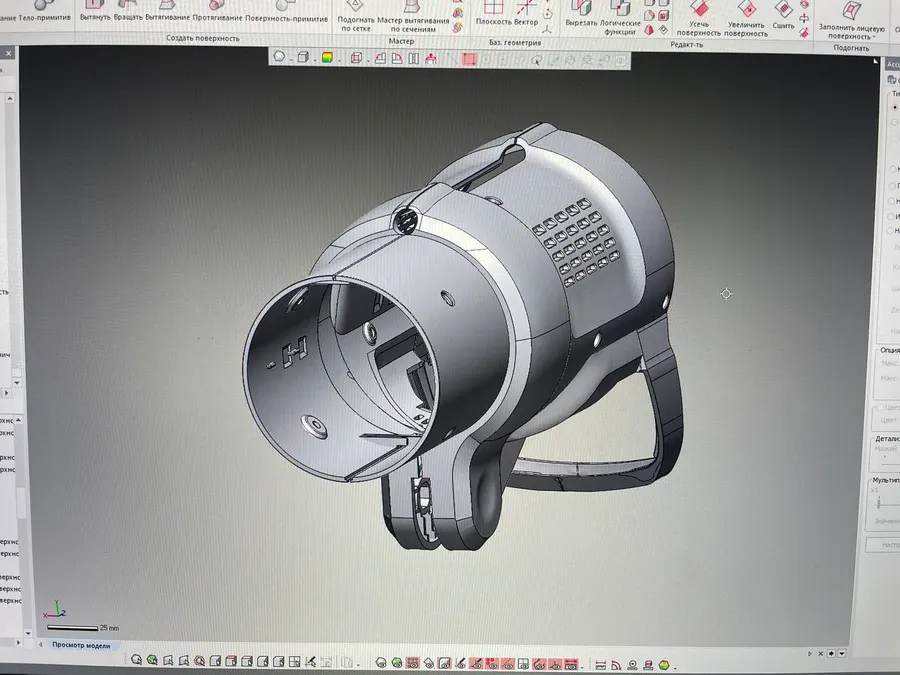Expand dropdown arrow beside the cube icon

click(315, 59)
